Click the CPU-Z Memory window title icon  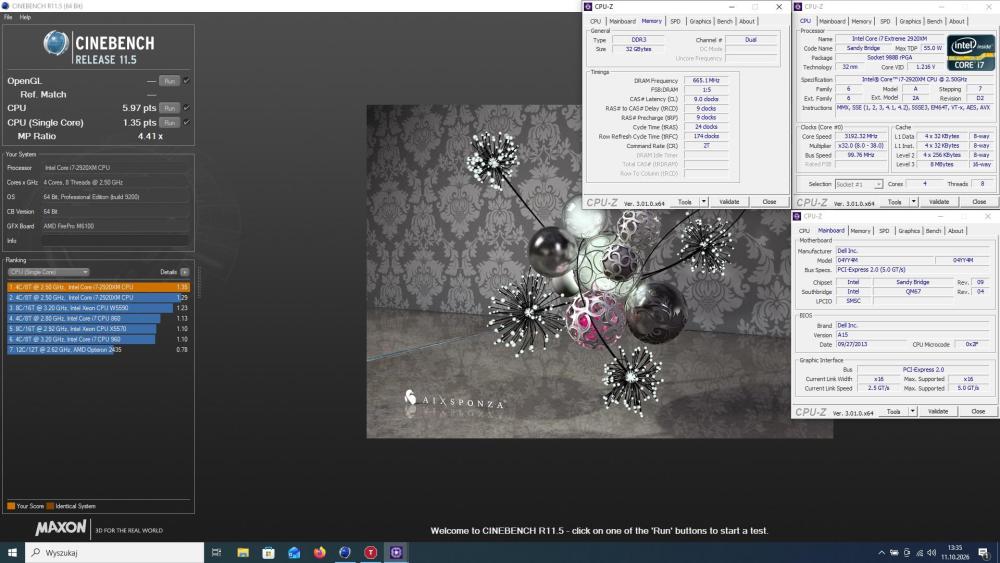click(588, 6)
